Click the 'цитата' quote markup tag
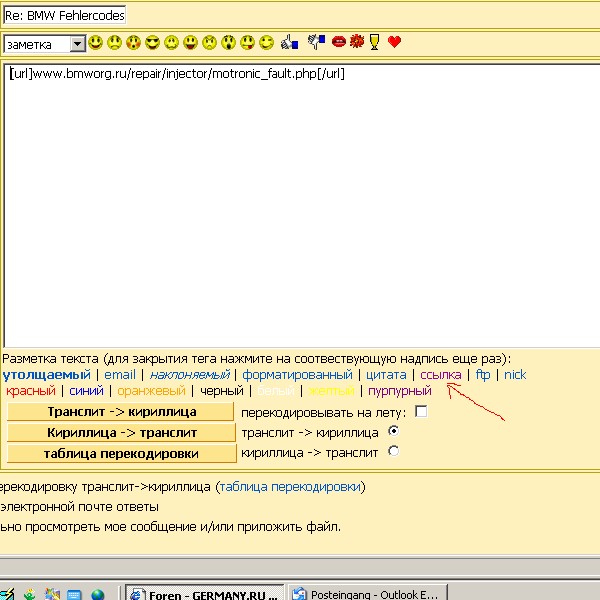The width and height of the screenshot is (600, 600). pyautogui.click(x=386, y=375)
